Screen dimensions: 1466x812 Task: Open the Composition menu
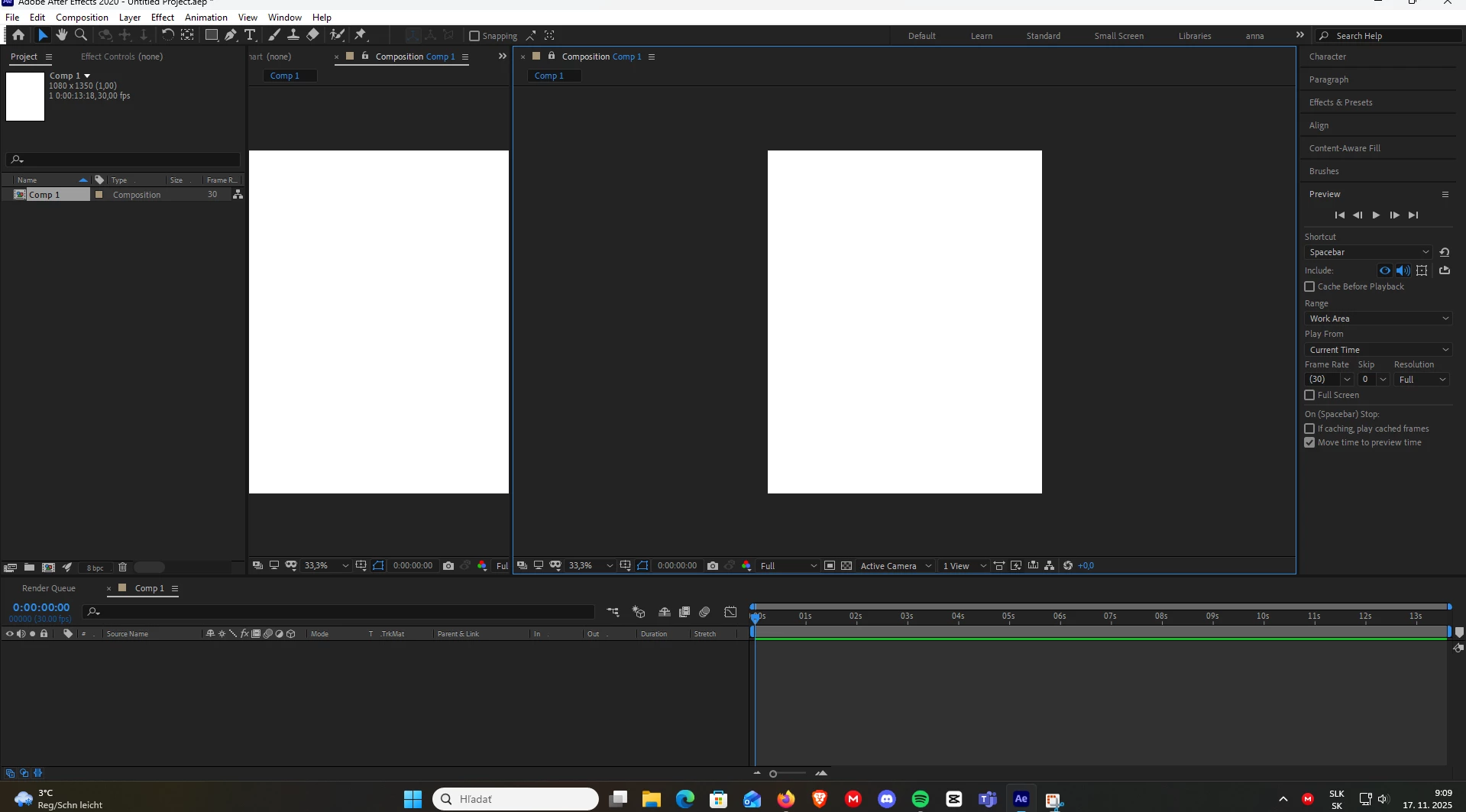pos(82,17)
